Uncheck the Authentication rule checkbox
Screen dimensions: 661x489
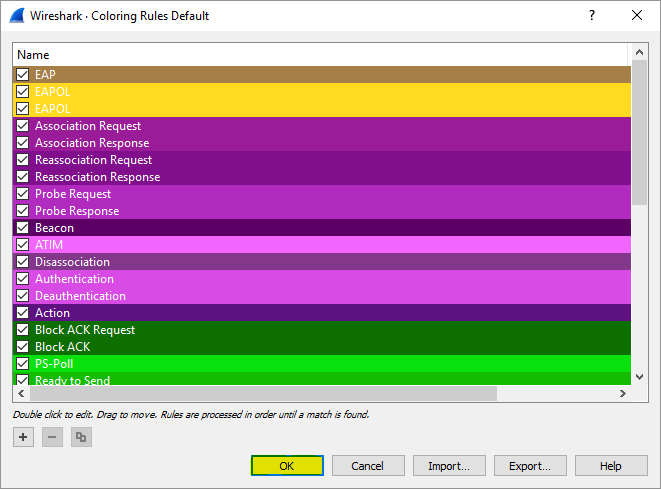[23, 279]
